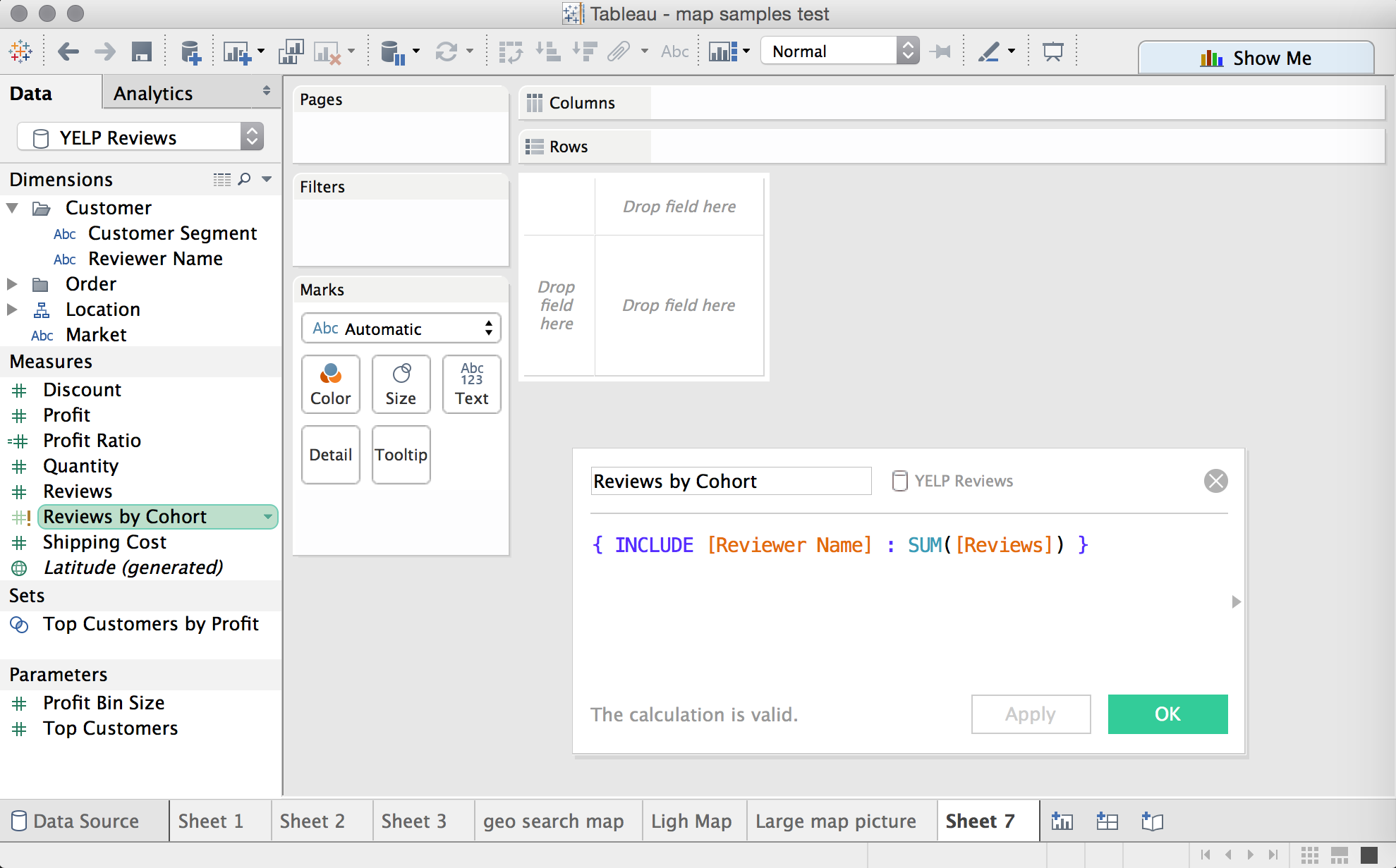Screen dimensions: 1396x868
Task: Open the Marks type dropdown
Action: pos(400,328)
